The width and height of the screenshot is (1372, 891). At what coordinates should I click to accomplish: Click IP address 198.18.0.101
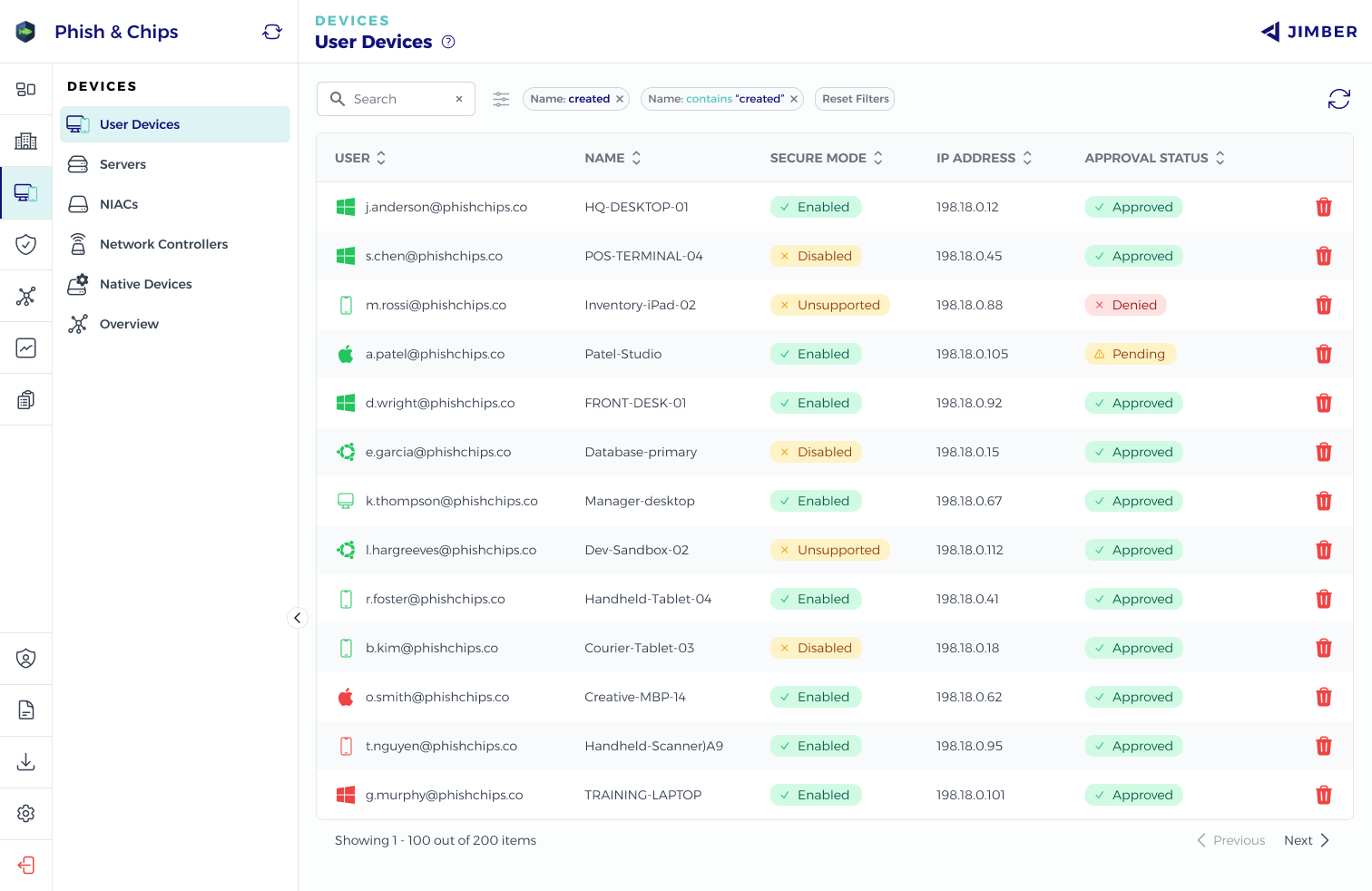point(971,795)
